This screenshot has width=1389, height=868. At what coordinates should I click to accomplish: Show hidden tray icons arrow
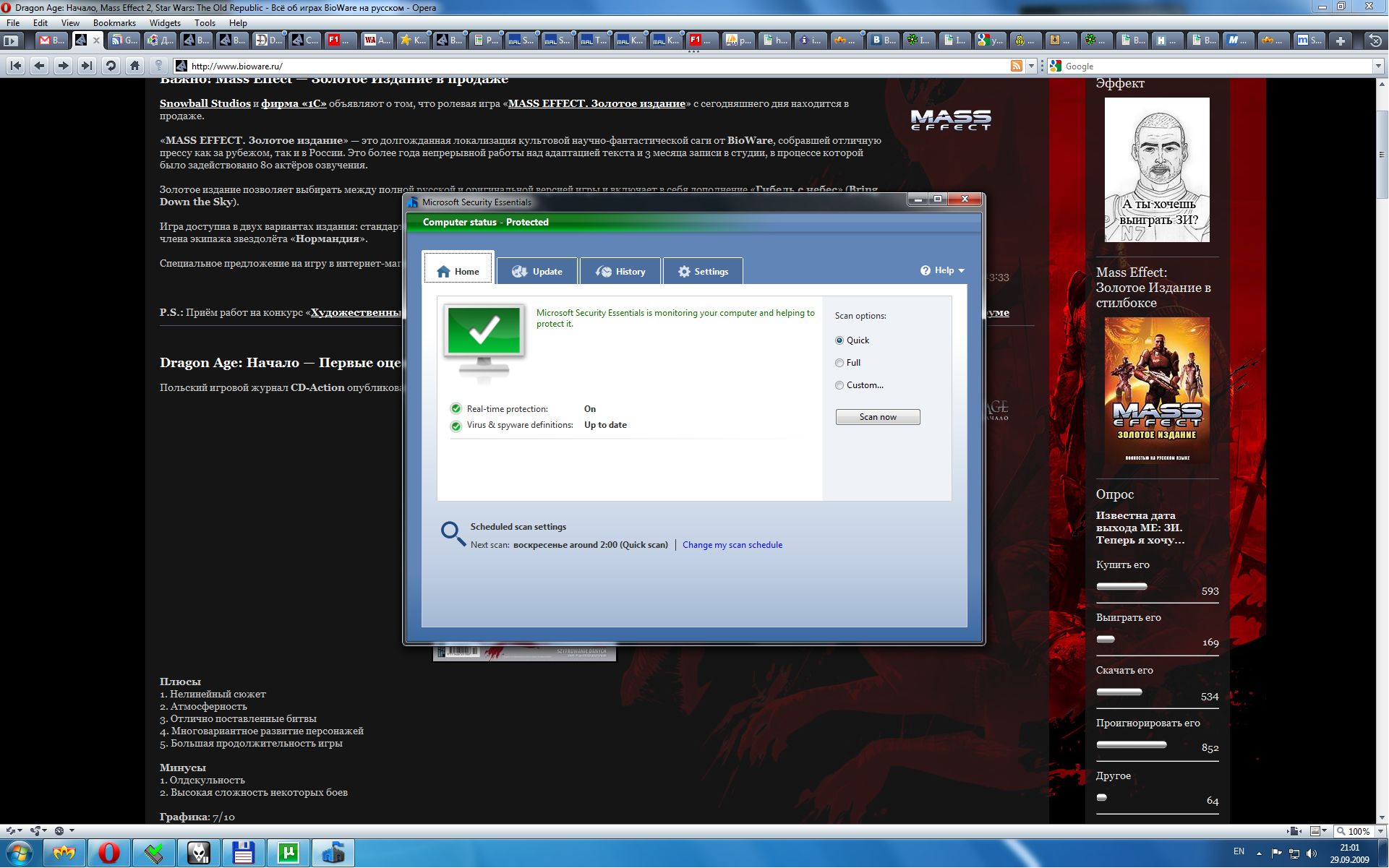pyautogui.click(x=1259, y=854)
